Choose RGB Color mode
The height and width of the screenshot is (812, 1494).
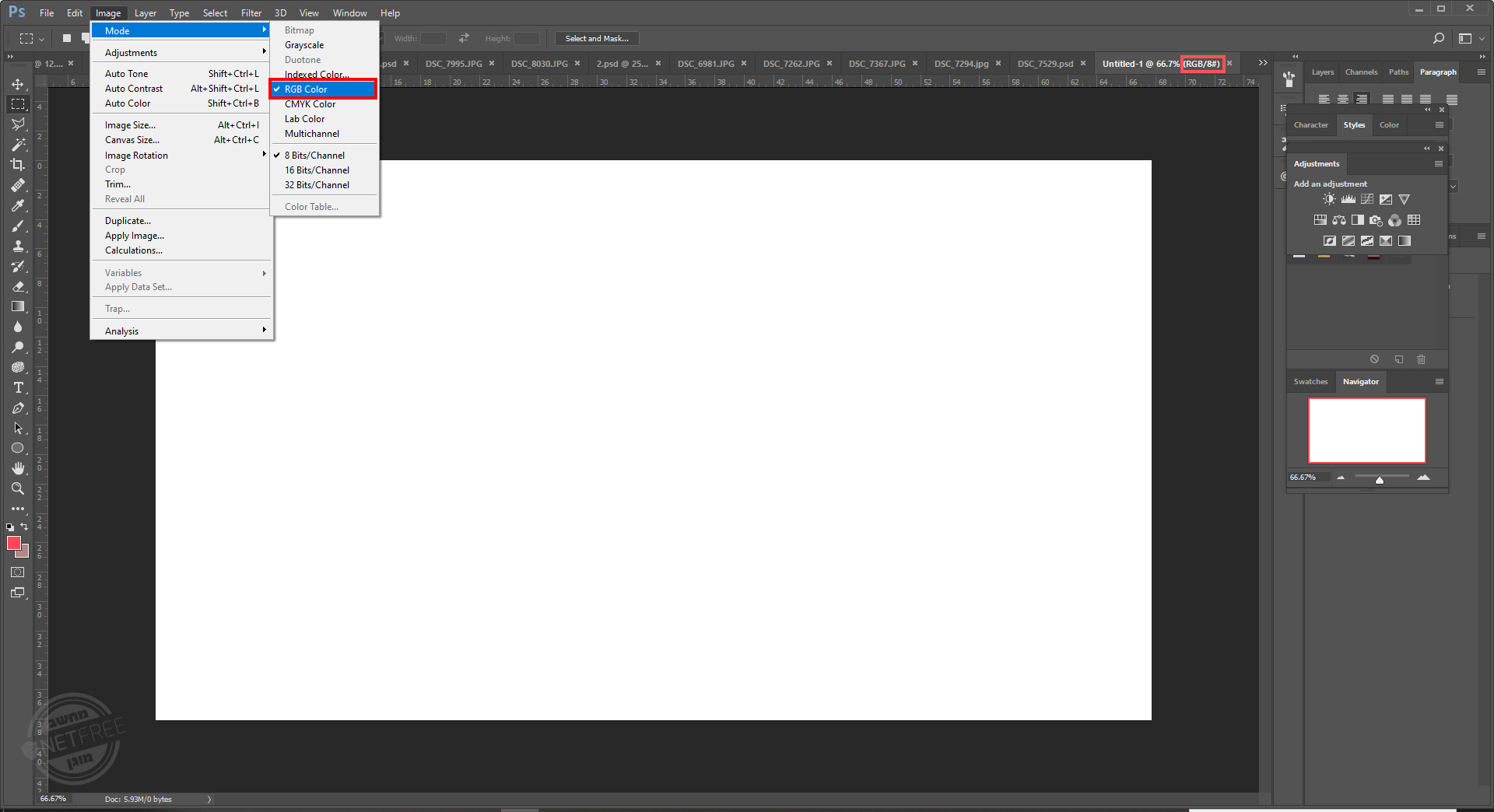pos(324,89)
